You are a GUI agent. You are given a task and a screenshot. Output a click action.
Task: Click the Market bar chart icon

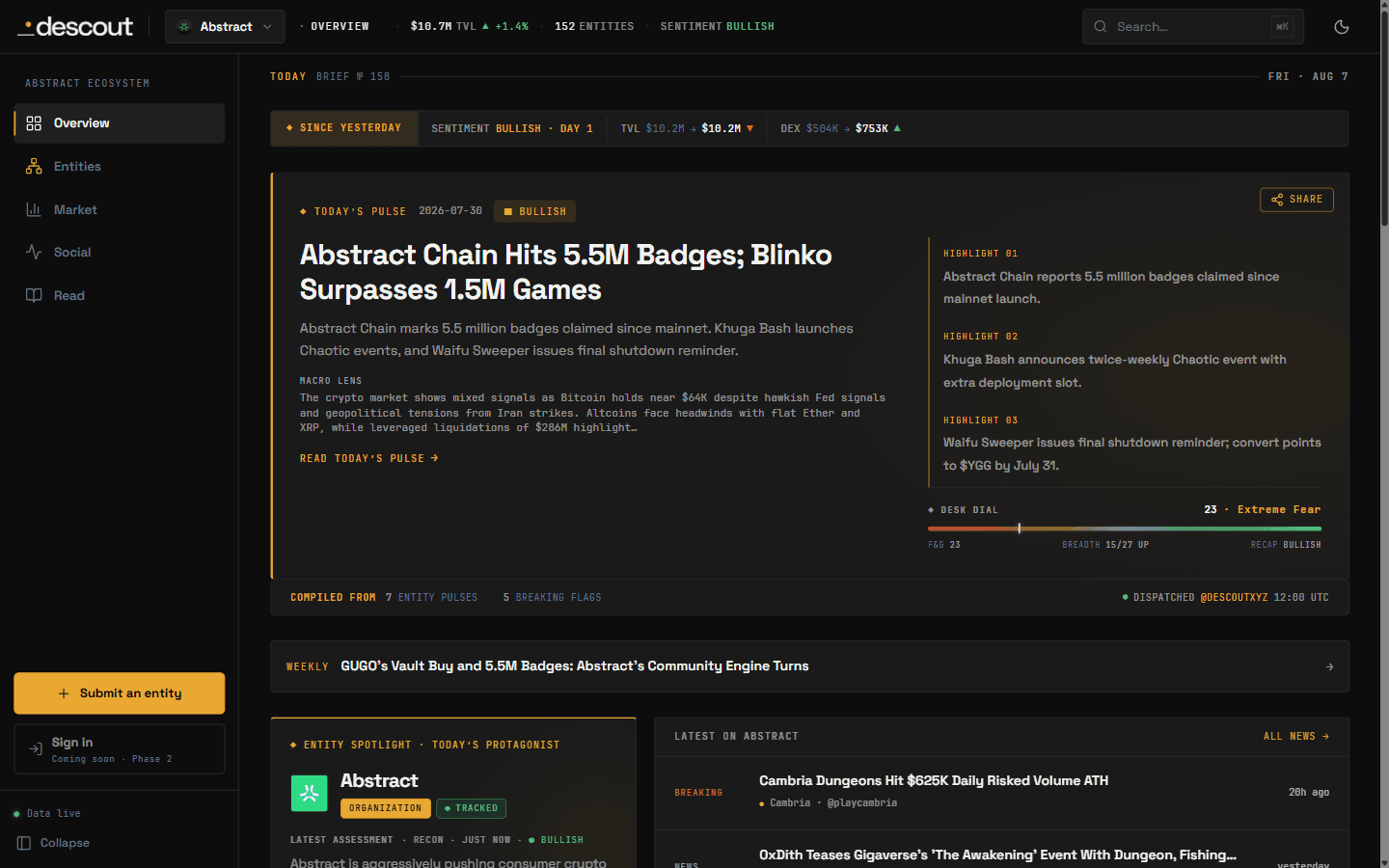[x=34, y=209]
